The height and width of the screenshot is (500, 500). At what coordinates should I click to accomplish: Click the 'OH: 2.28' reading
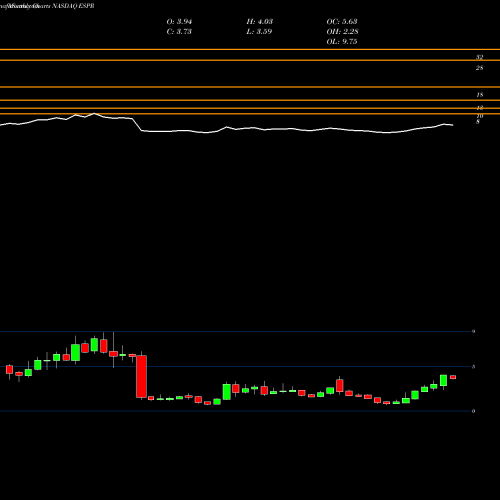click(x=342, y=32)
